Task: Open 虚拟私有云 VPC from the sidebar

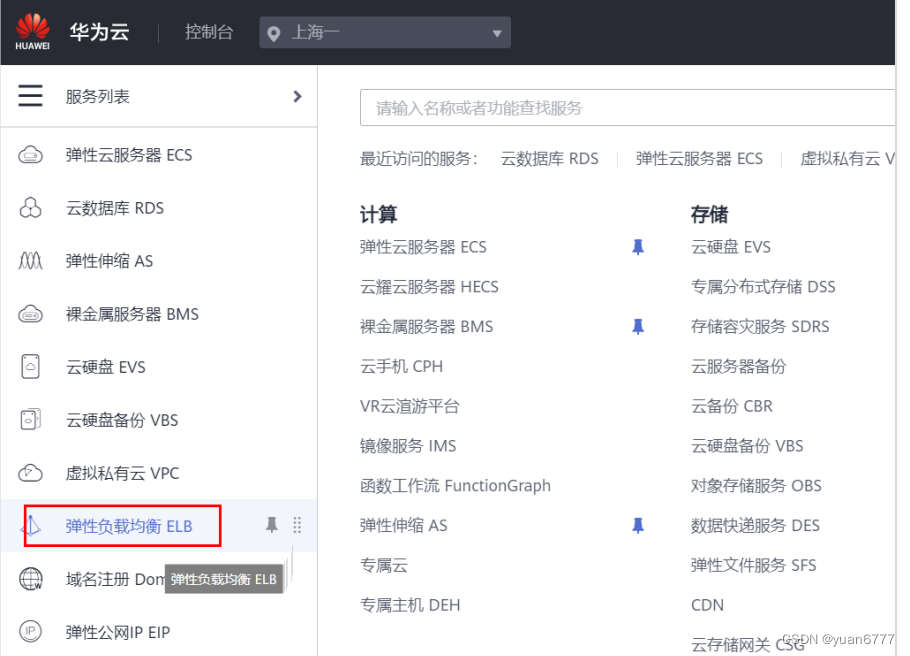Action: point(122,473)
